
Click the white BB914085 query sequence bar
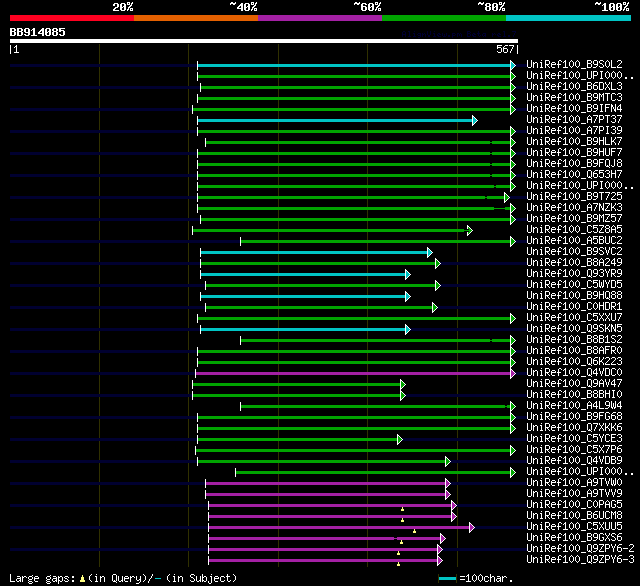pyautogui.click(x=264, y=41)
